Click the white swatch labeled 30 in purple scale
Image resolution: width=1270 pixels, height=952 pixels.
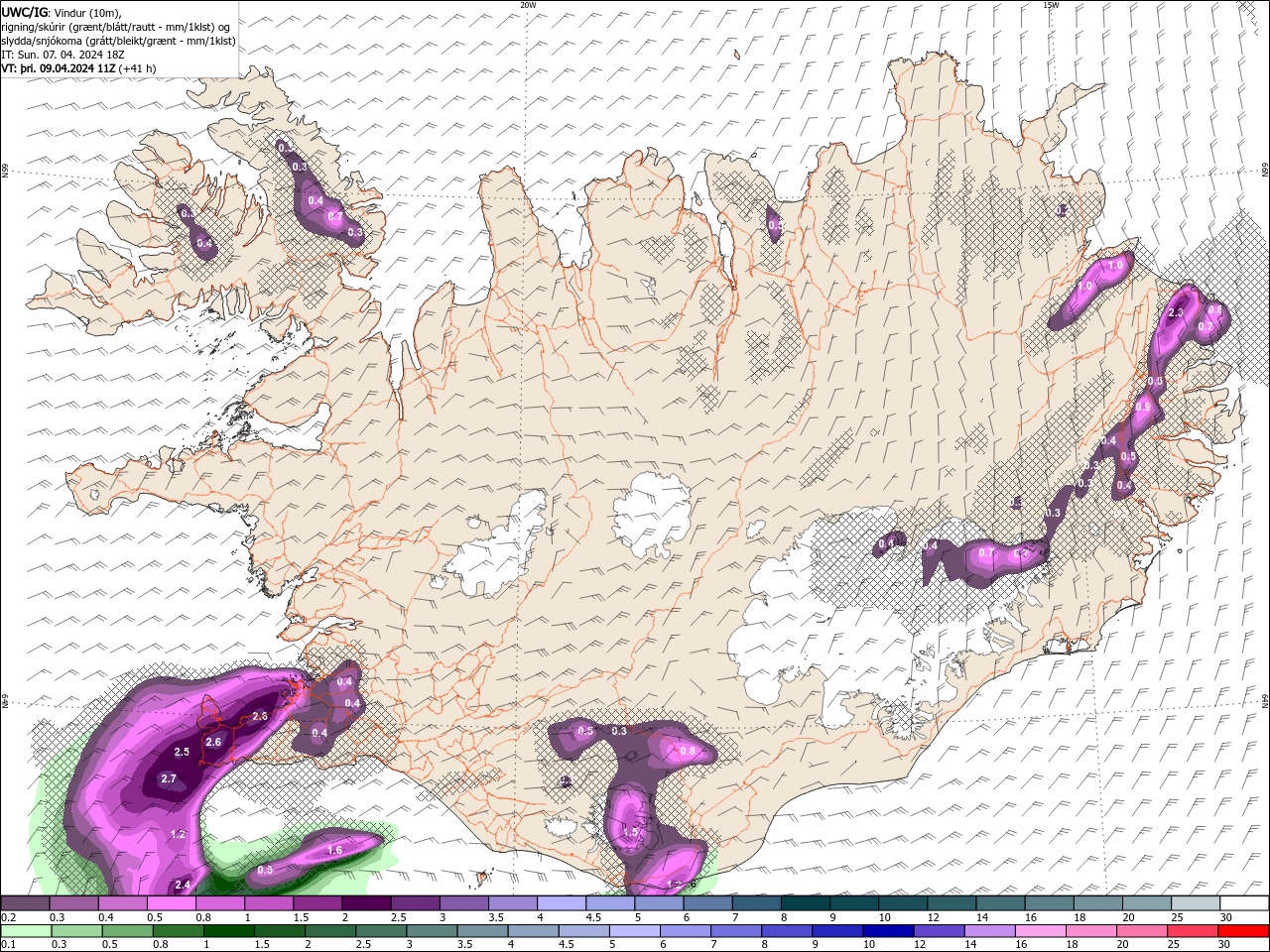coord(1244,903)
